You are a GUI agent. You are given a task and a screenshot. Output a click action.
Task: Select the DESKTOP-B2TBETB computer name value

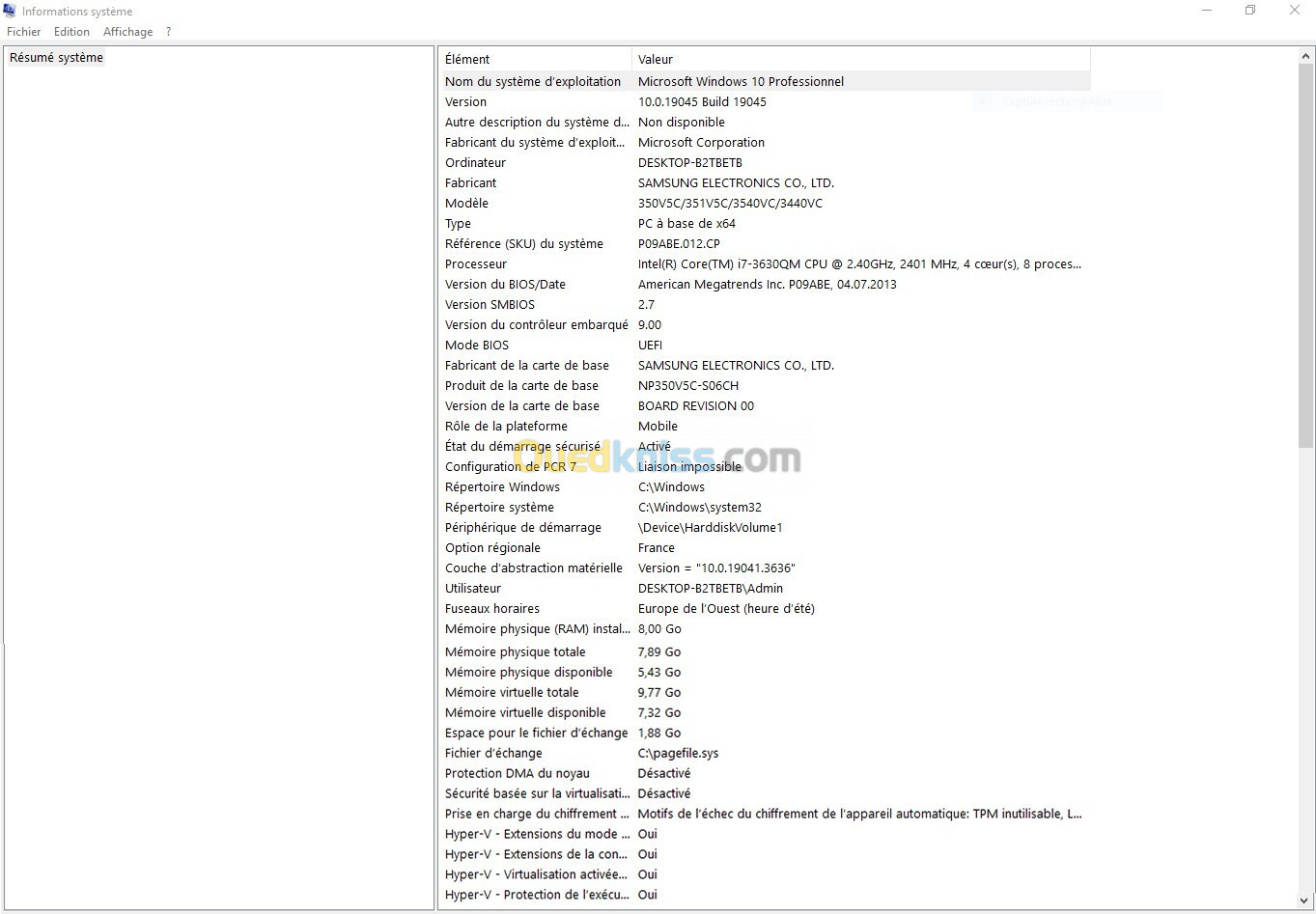coord(690,163)
